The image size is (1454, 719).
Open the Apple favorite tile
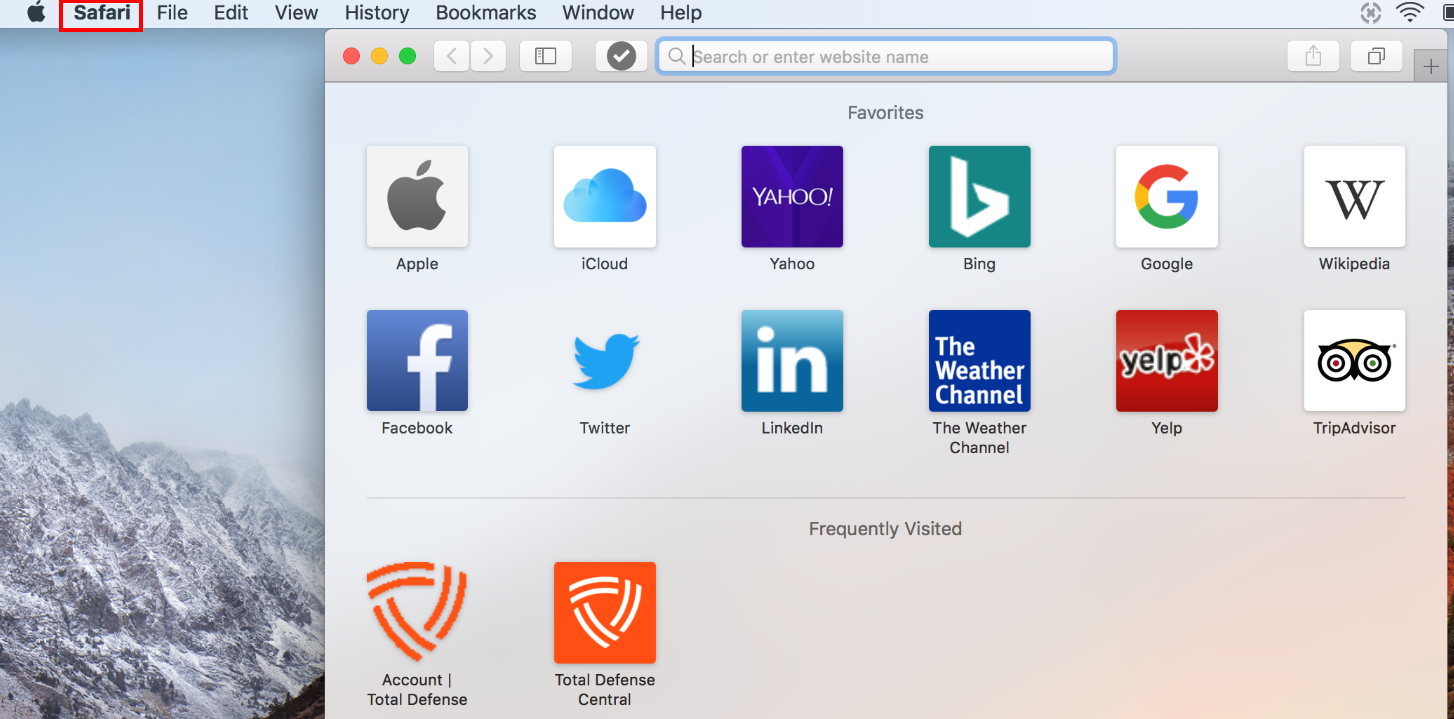417,197
